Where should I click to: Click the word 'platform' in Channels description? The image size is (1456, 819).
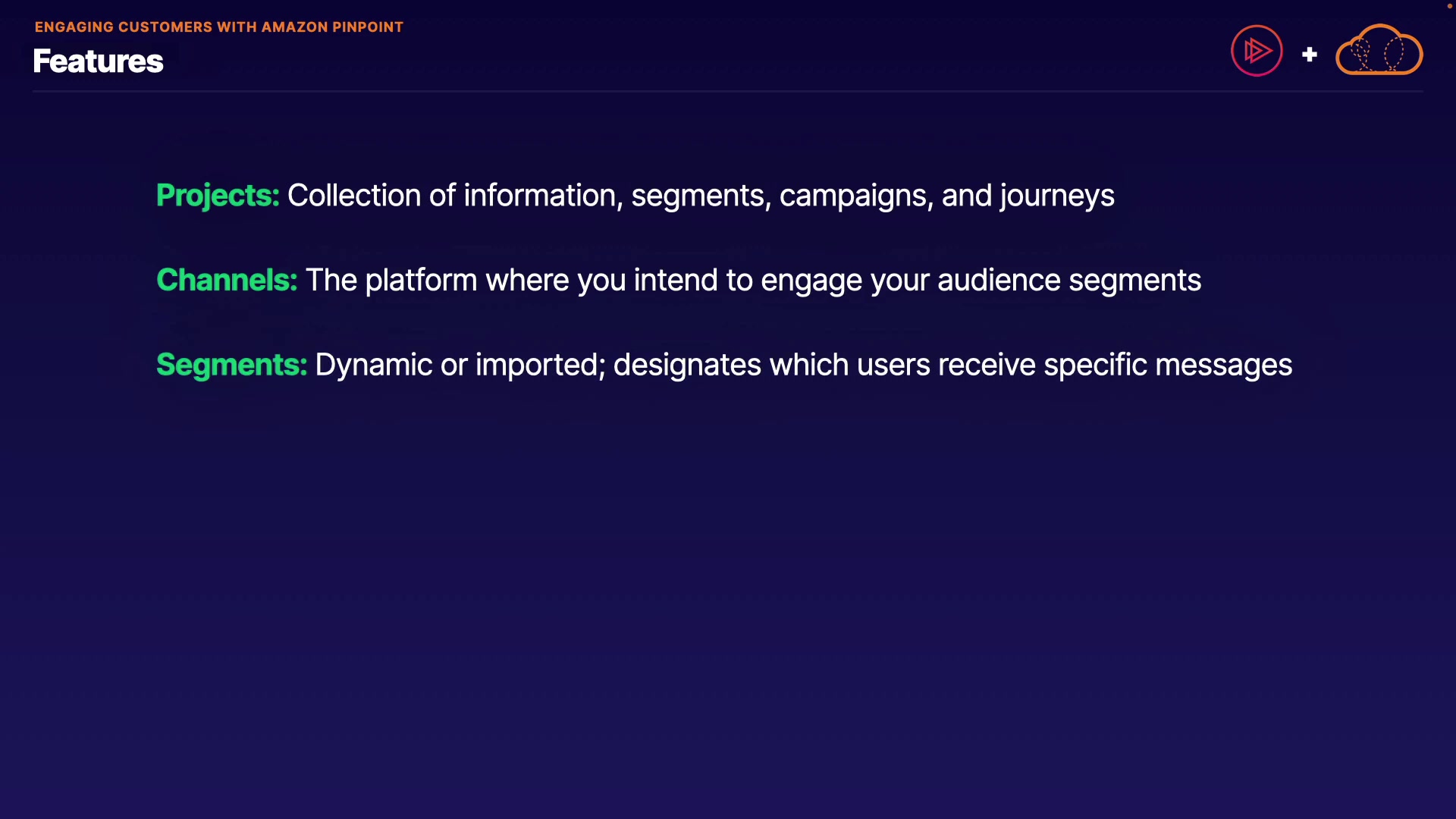(421, 281)
